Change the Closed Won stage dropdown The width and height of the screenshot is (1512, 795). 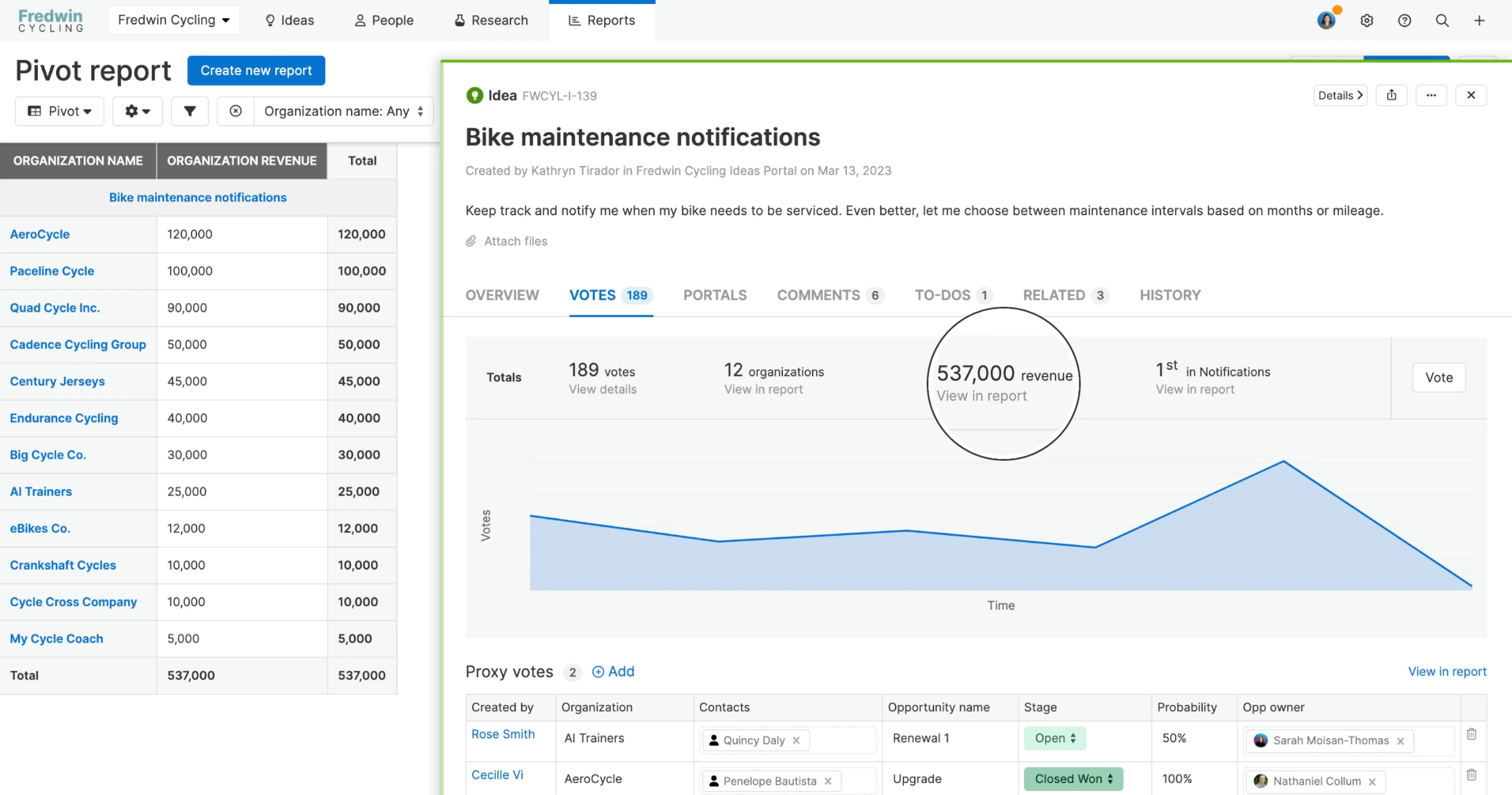tap(1073, 779)
